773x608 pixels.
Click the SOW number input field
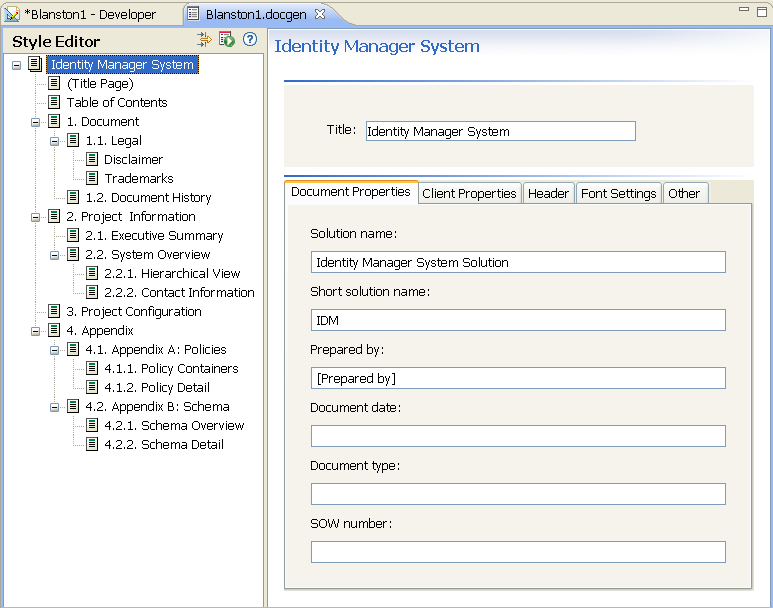tap(518, 552)
